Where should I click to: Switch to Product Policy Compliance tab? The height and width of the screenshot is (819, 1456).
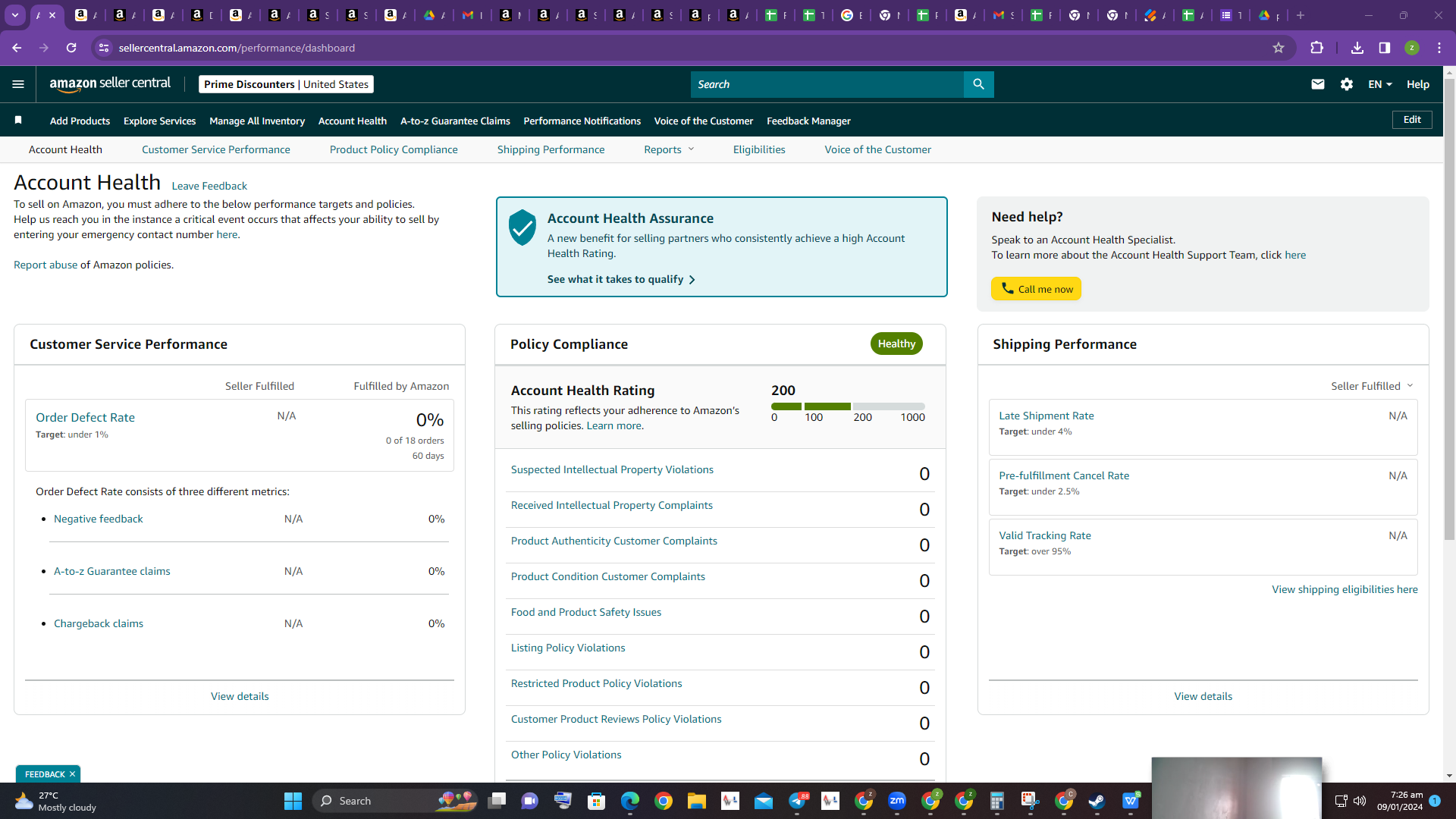click(394, 149)
